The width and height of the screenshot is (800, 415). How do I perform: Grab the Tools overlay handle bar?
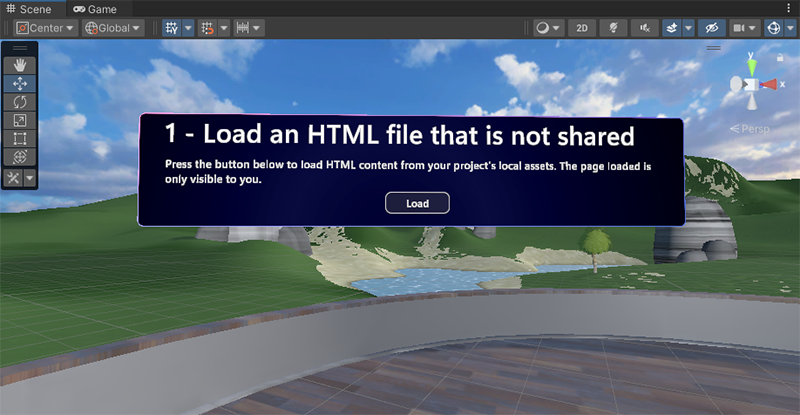point(20,48)
